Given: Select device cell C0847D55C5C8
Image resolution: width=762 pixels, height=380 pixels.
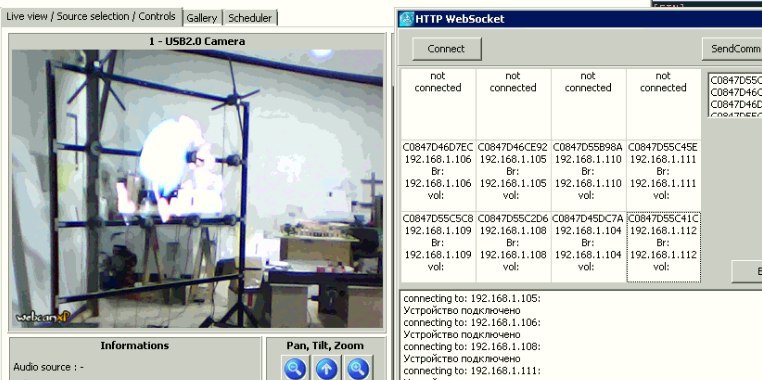Looking at the screenshot, I should pos(438,247).
